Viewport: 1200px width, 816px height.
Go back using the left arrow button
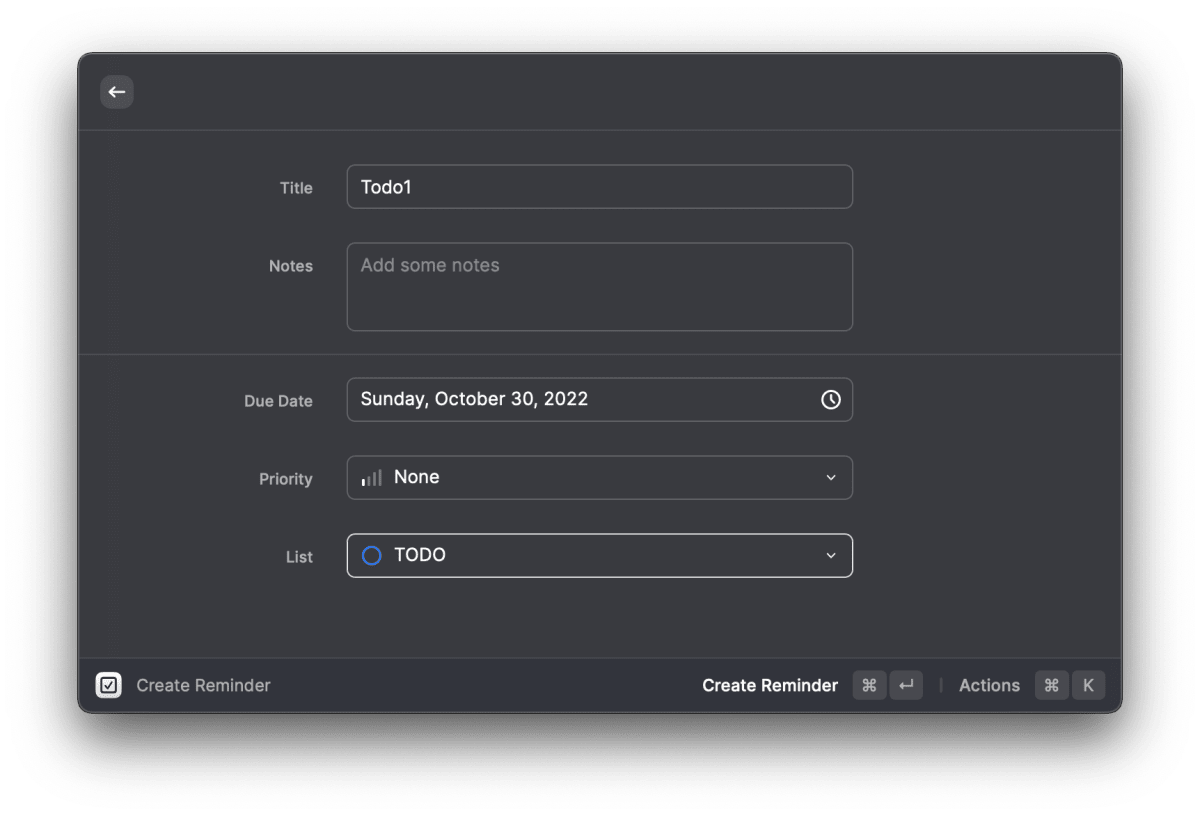[117, 92]
